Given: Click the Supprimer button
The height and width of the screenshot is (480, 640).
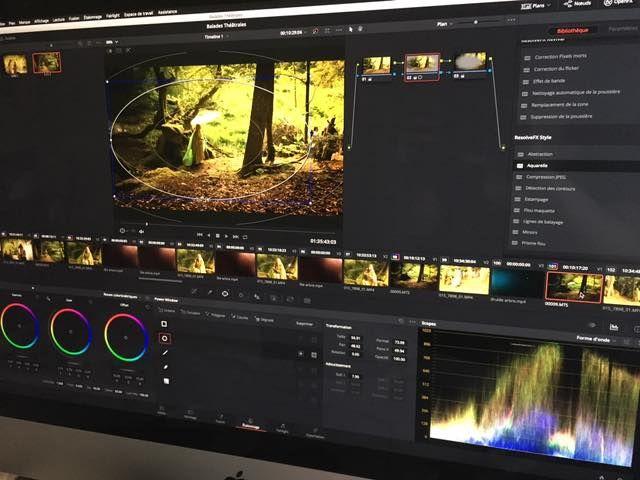Looking at the screenshot, I should click(x=304, y=324).
